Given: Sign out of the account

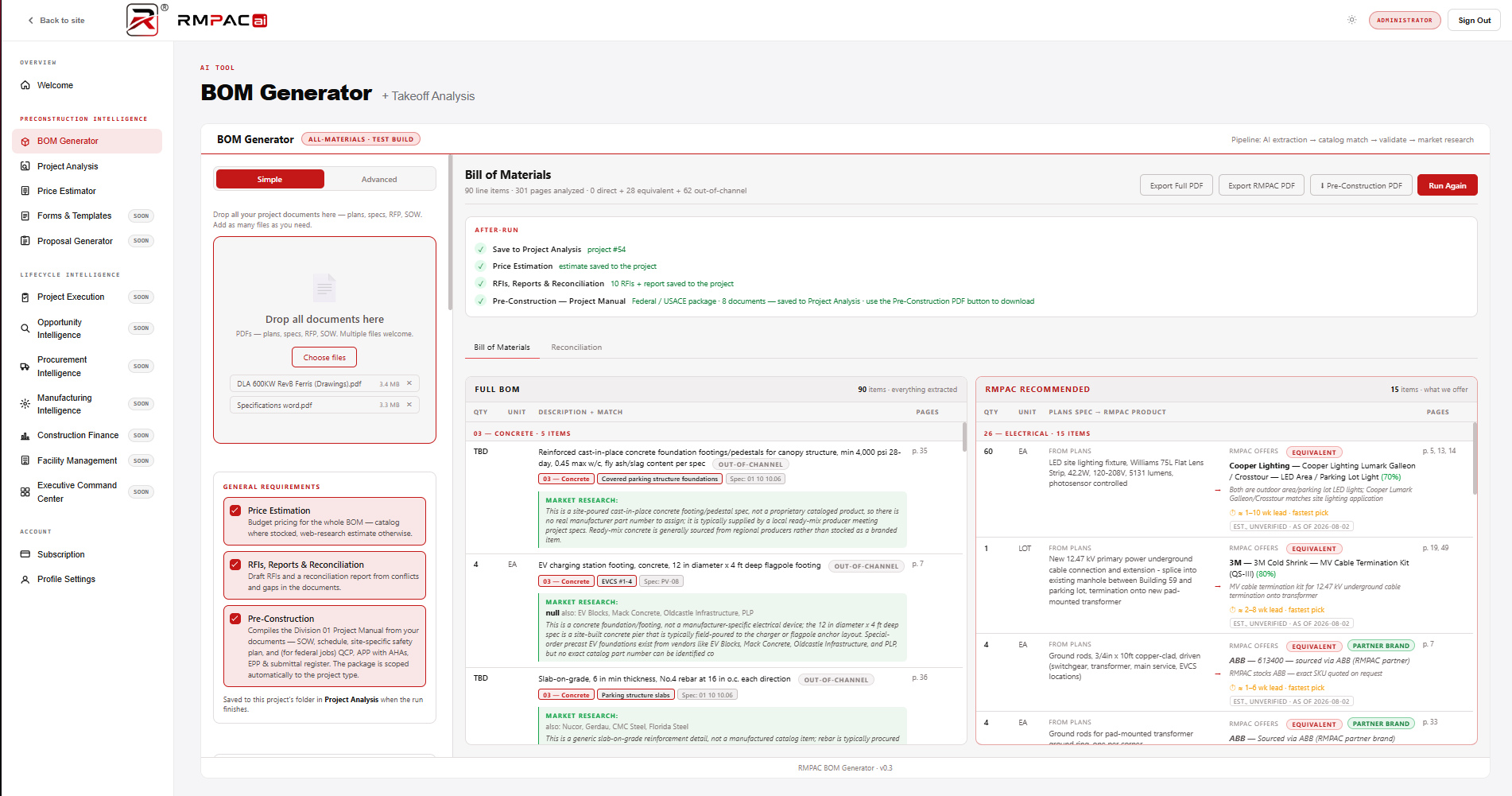Looking at the screenshot, I should (x=1474, y=20).
